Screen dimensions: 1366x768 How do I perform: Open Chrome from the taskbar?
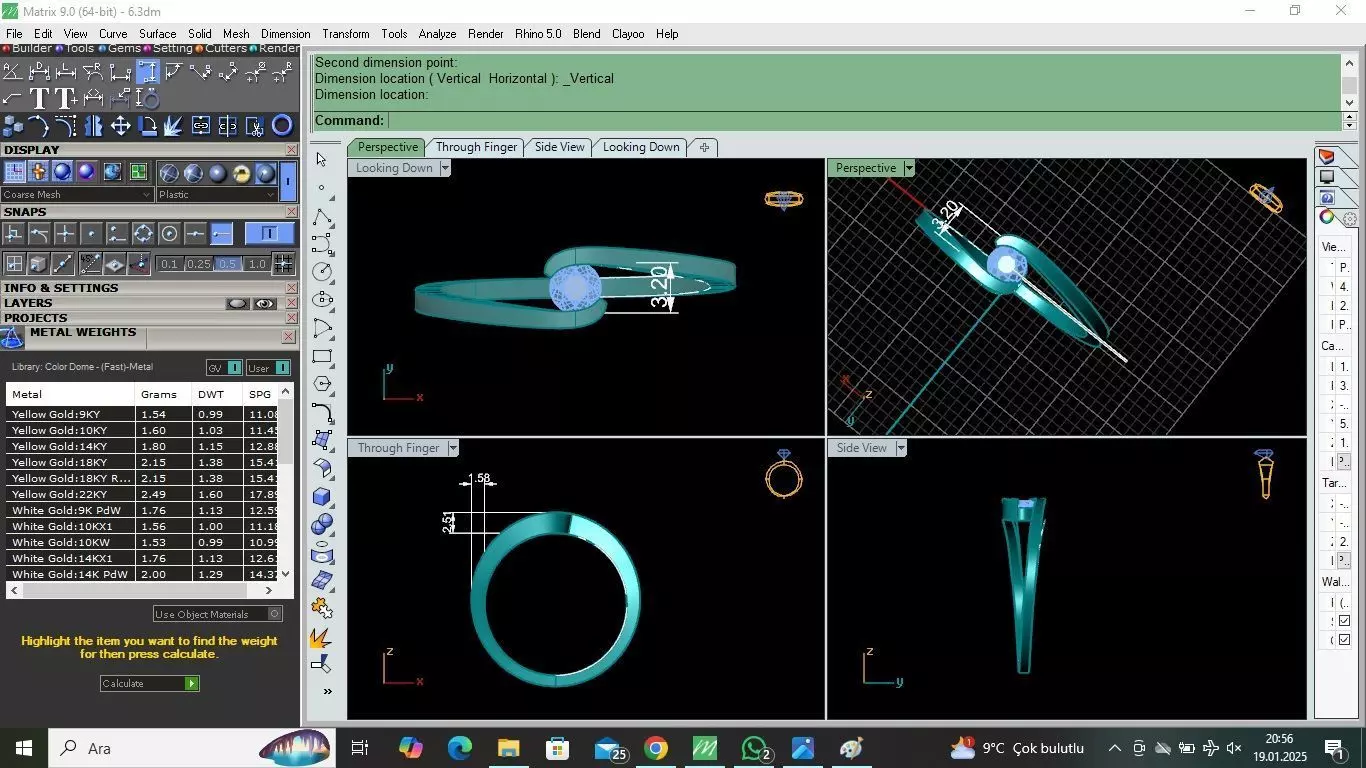(x=656, y=748)
